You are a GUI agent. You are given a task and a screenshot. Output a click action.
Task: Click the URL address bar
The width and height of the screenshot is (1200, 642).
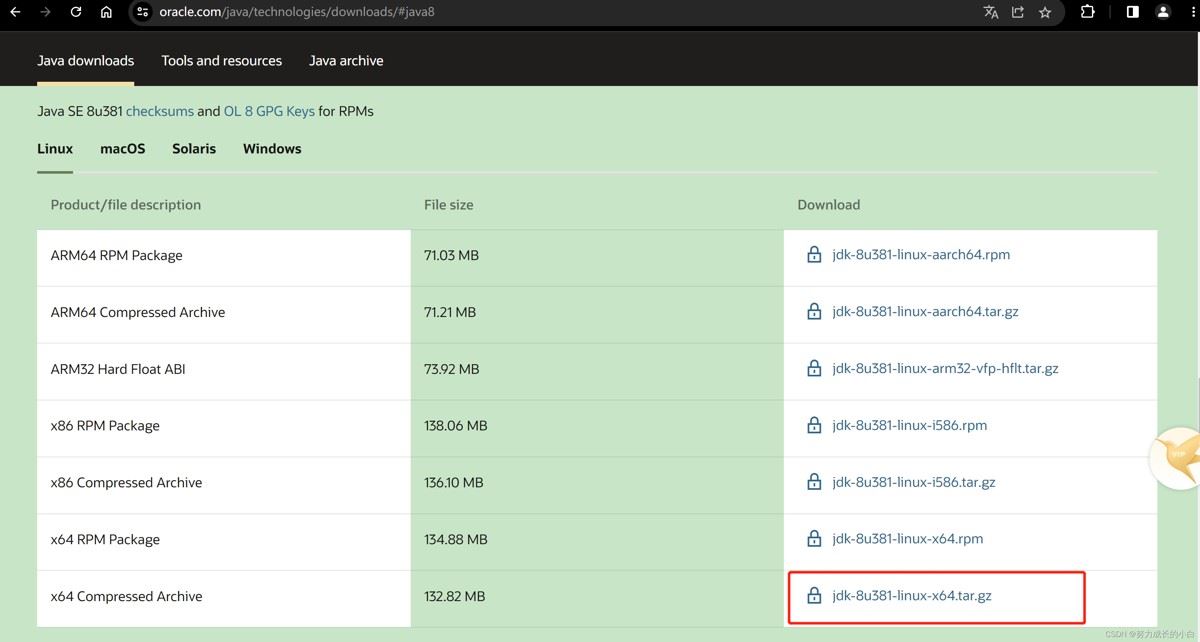[500, 12]
